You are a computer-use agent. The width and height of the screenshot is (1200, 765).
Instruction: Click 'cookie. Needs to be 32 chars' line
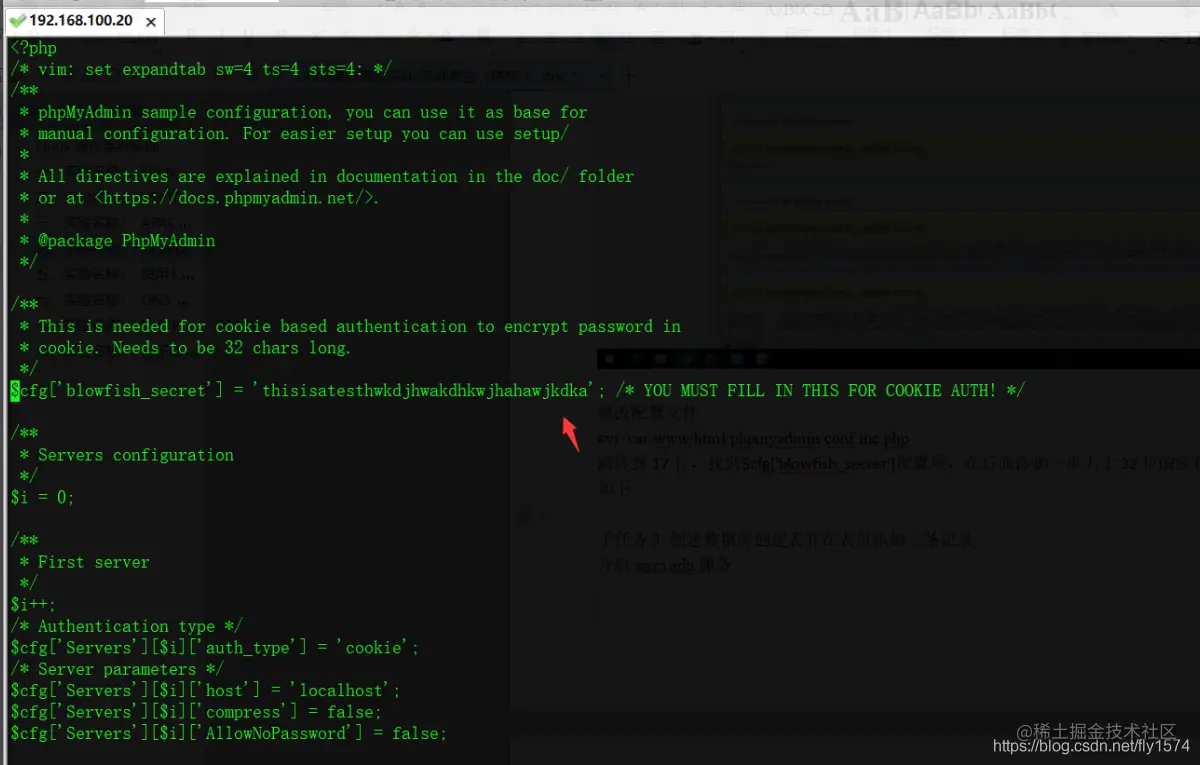(x=185, y=348)
